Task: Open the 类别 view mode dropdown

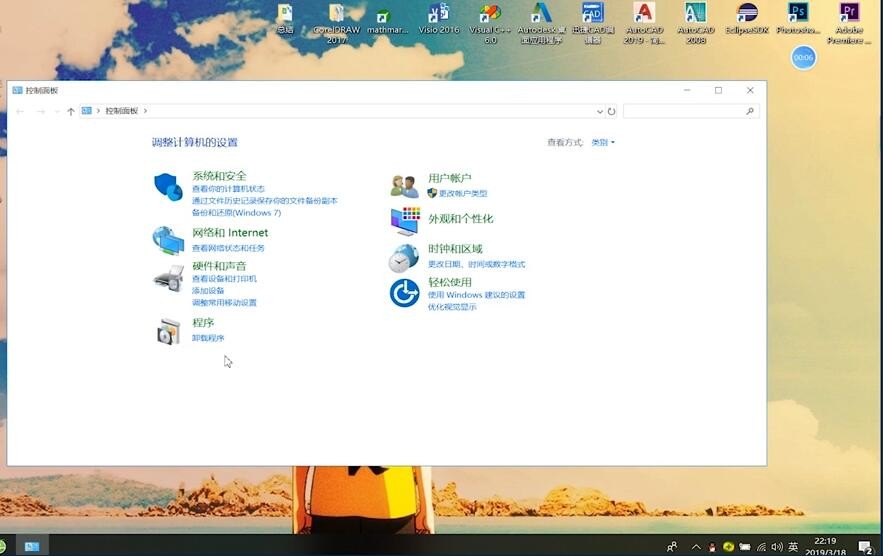Action: coord(602,143)
